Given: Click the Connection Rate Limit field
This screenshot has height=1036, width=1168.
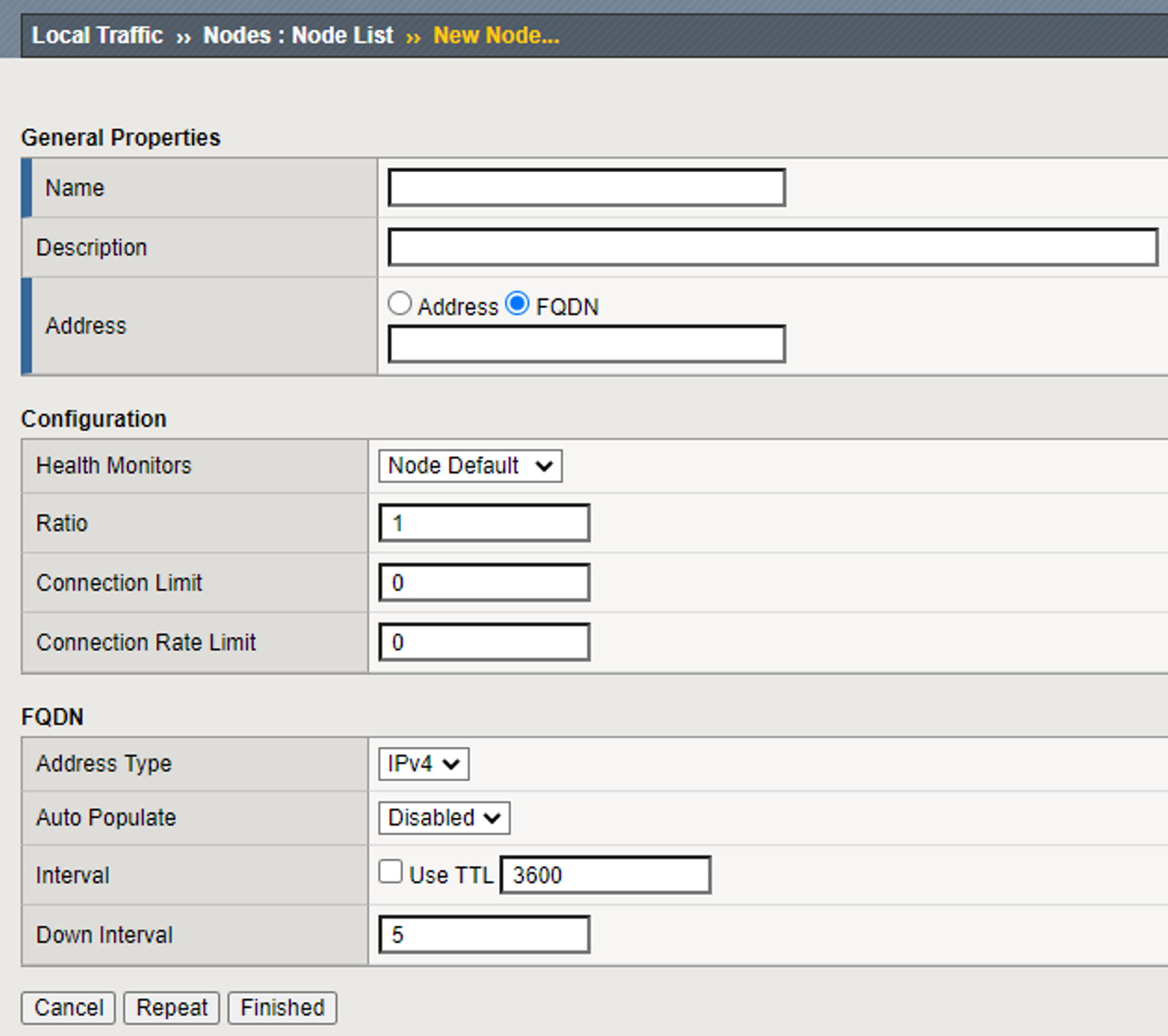Looking at the screenshot, I should pyautogui.click(x=484, y=642).
